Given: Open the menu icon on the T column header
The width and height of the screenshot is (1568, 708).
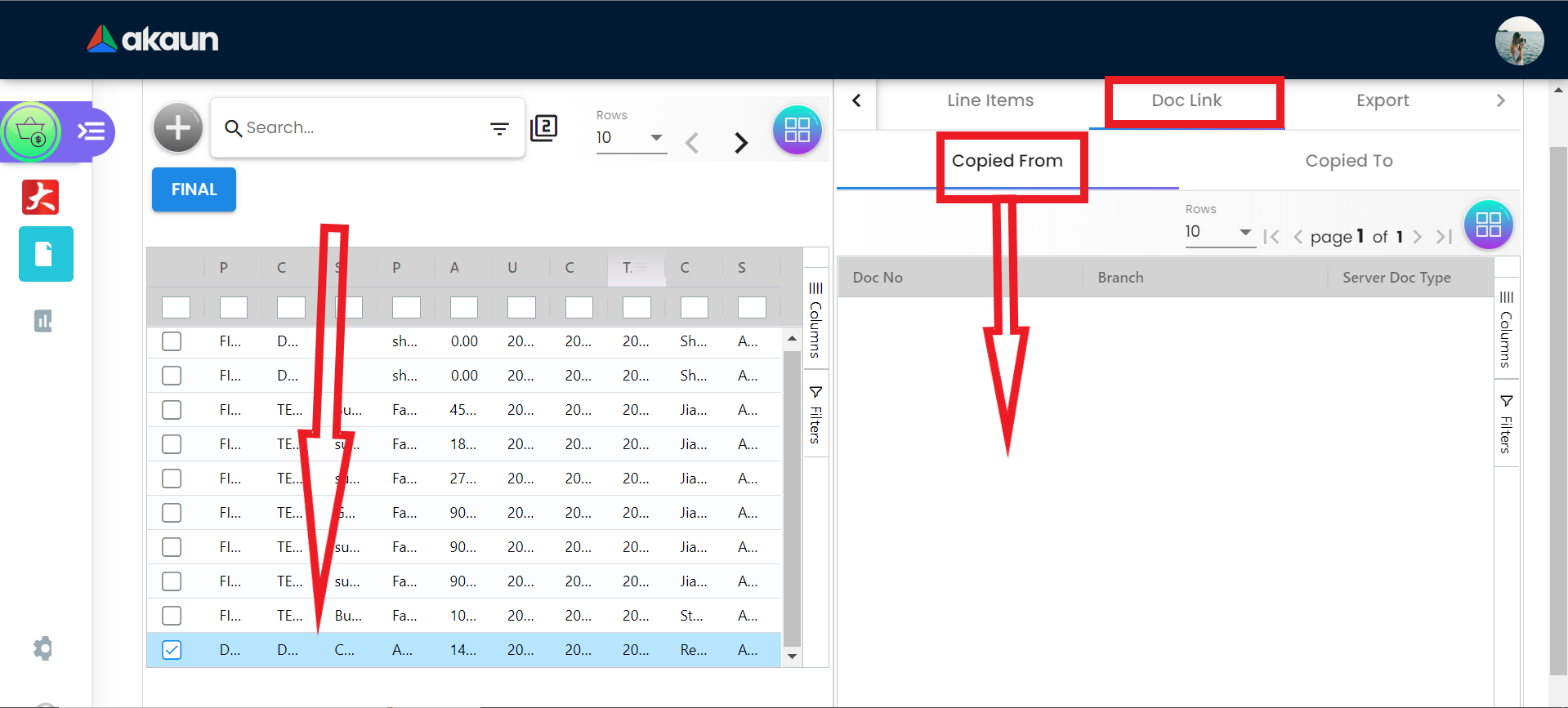Looking at the screenshot, I should click(x=642, y=267).
